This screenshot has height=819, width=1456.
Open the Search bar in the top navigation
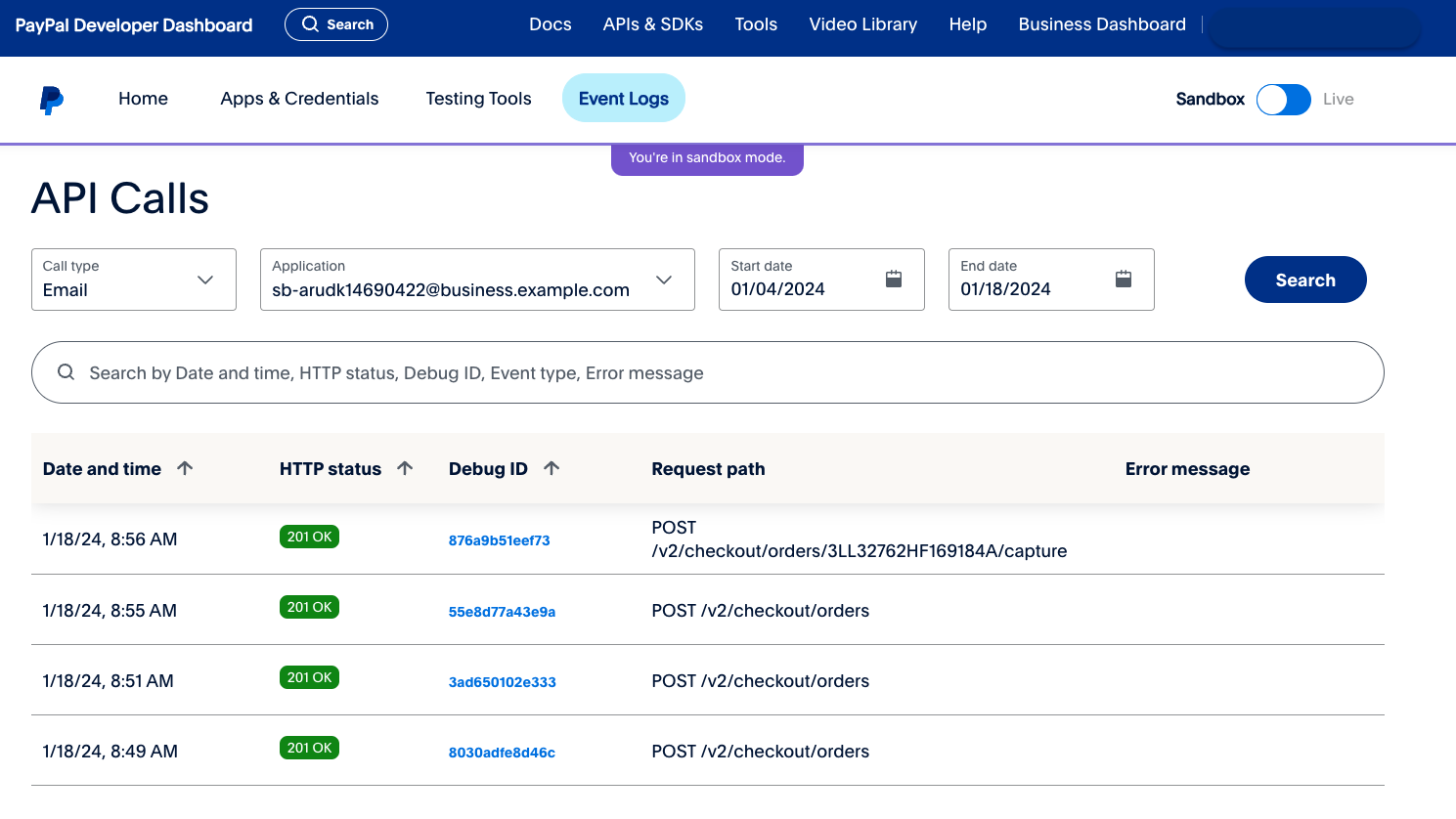335,23
